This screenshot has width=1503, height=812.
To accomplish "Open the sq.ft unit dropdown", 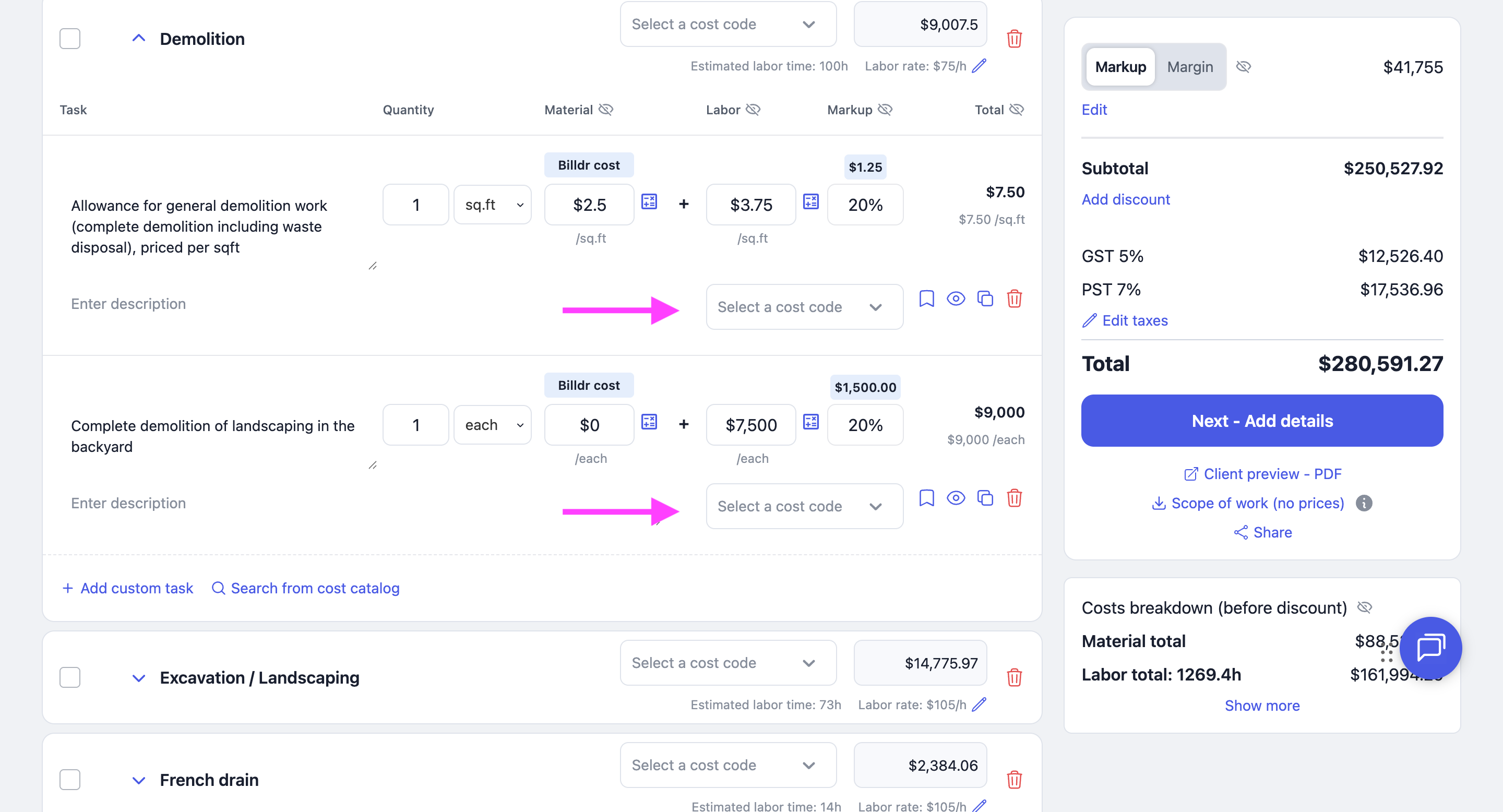I will click(493, 205).
